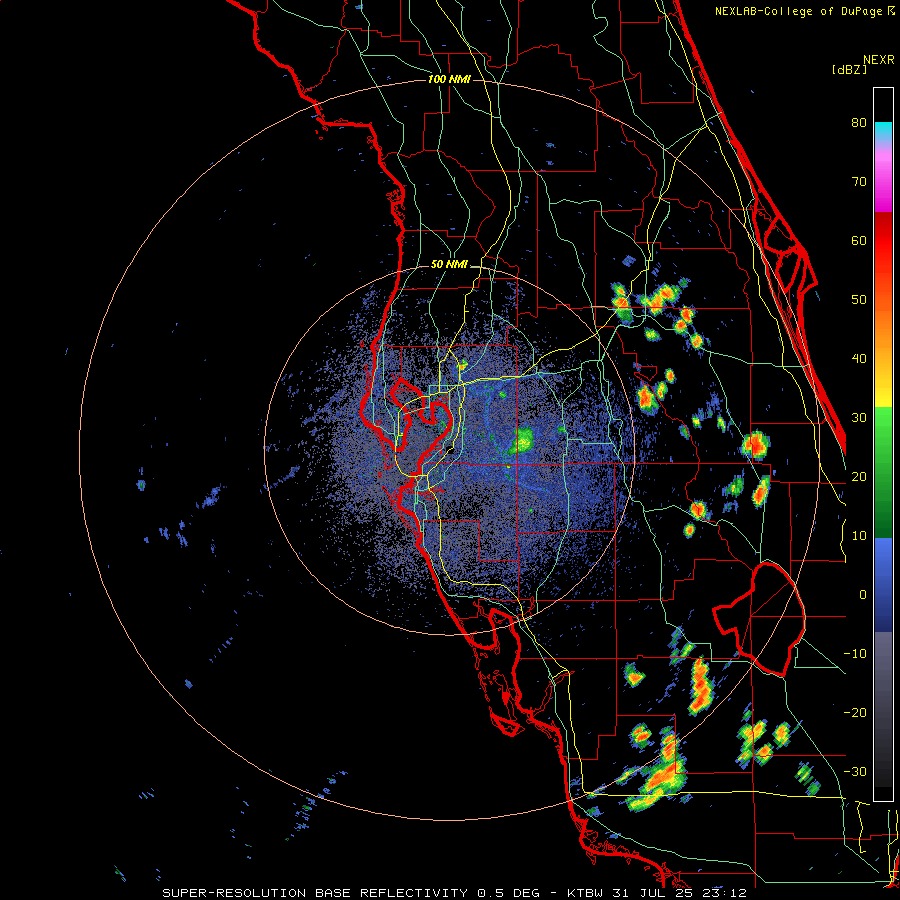The image size is (900, 900).
Task: Click the Lake Okeechobee outline on the map
Action: (x=759, y=619)
